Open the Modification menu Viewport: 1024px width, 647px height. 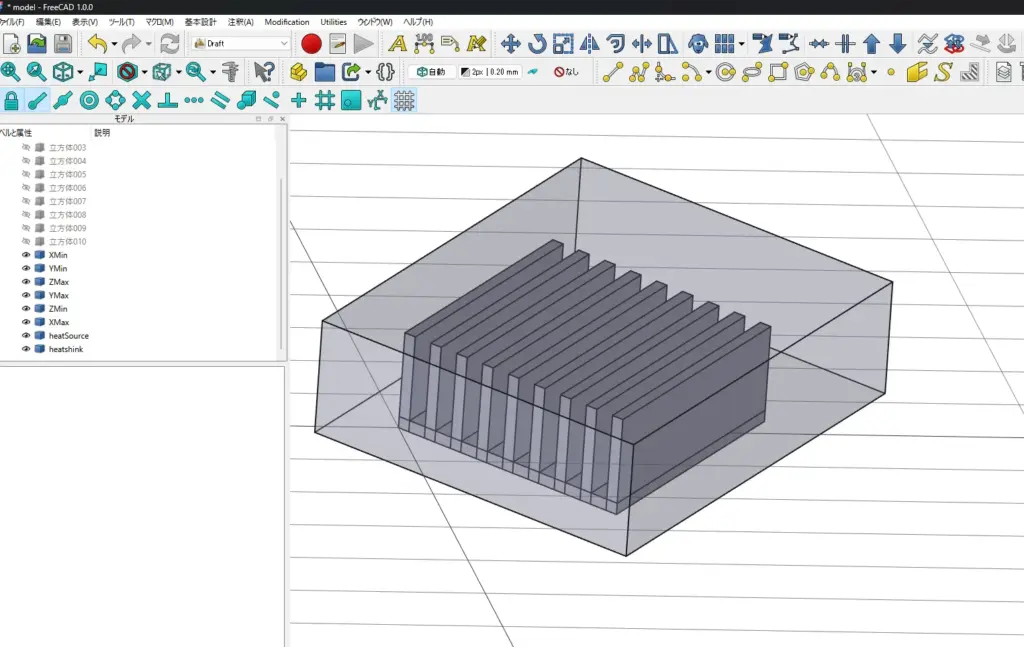click(287, 22)
